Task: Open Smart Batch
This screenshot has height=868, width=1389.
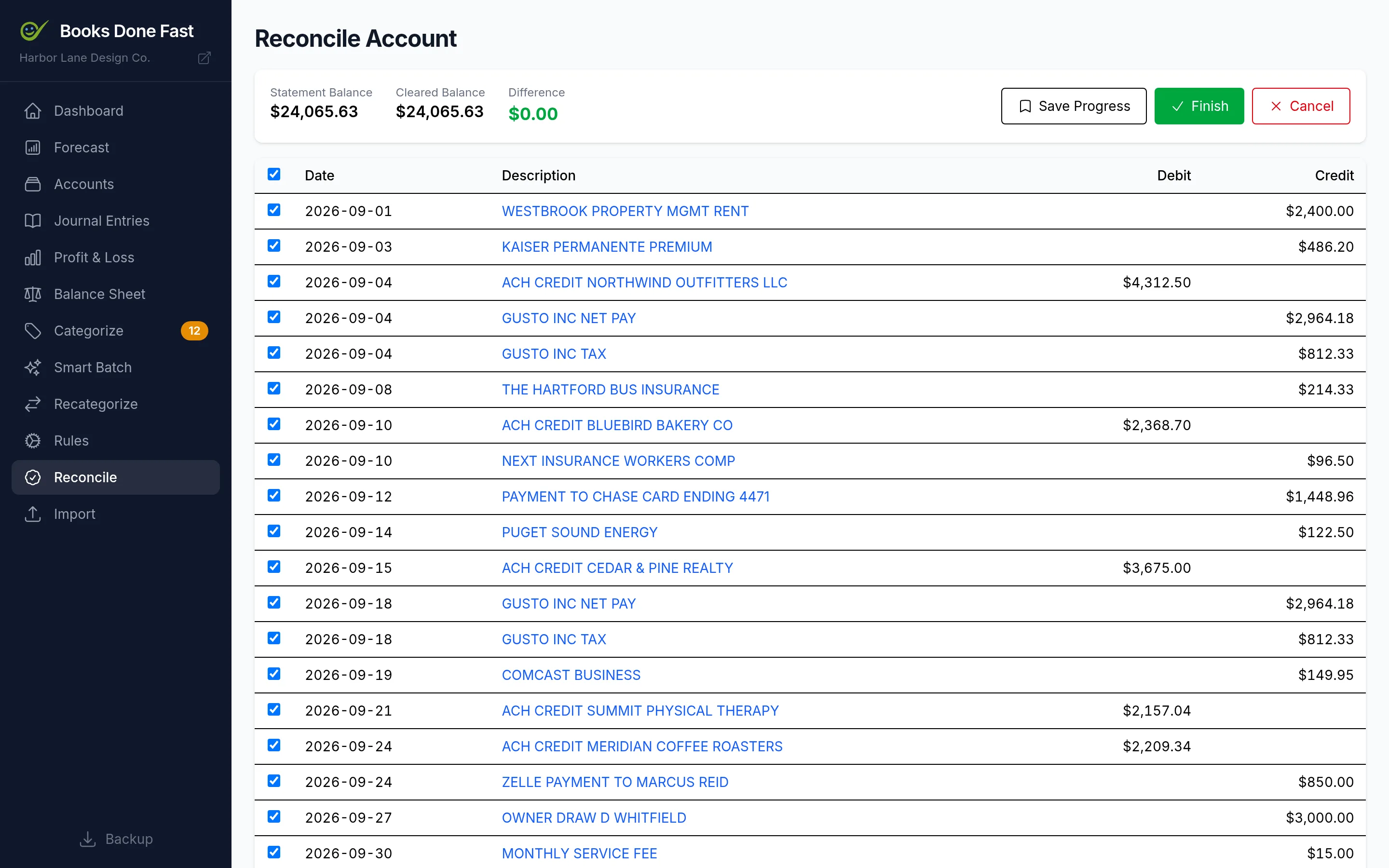Action: (115, 367)
